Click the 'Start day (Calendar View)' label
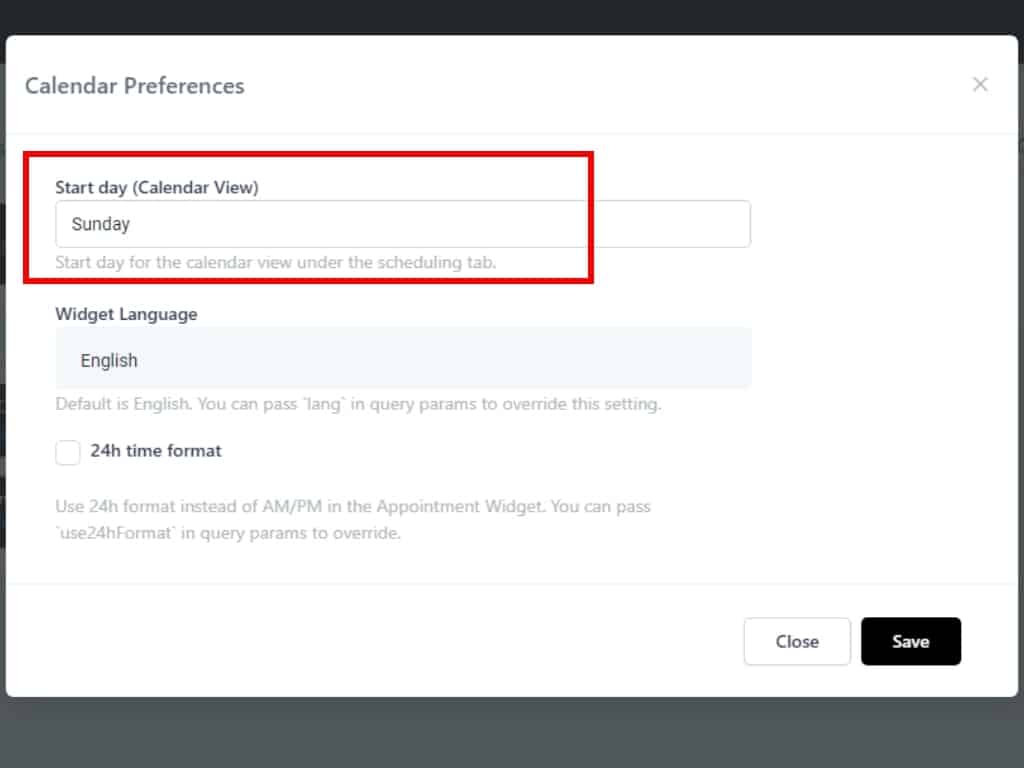Image resolution: width=1024 pixels, height=768 pixels. click(156, 187)
